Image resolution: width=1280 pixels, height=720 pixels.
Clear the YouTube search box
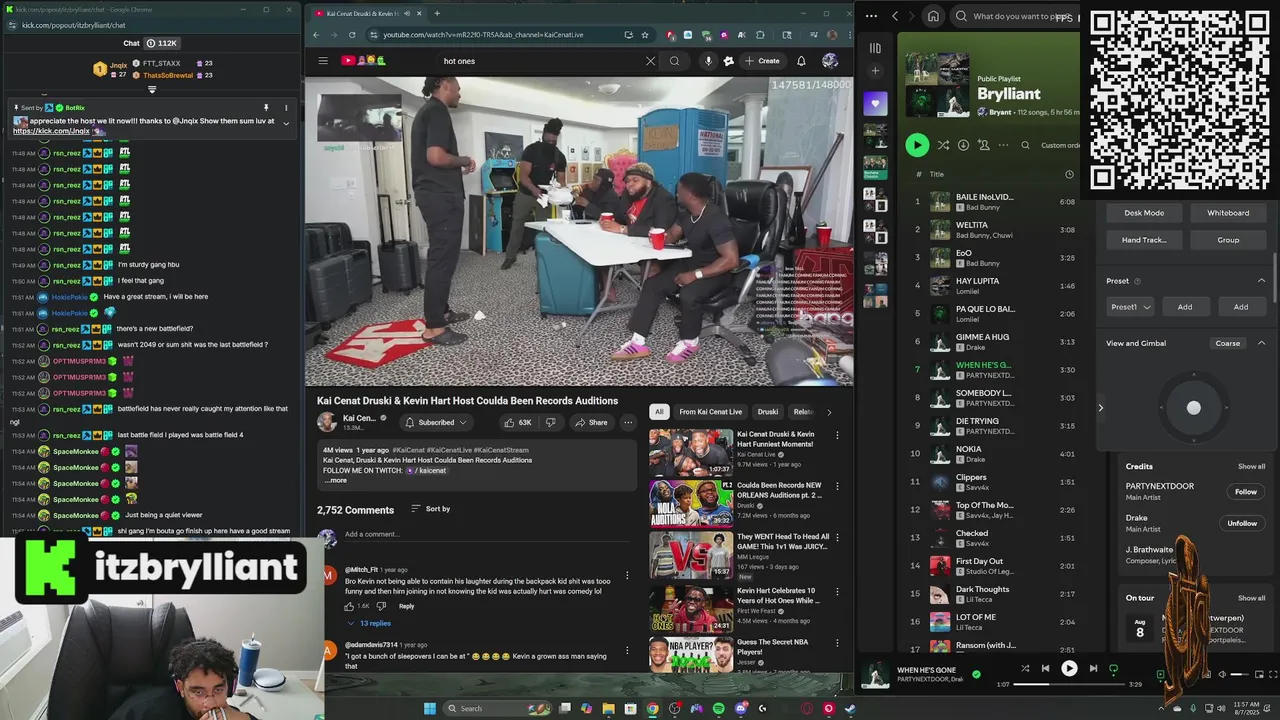pyautogui.click(x=650, y=61)
